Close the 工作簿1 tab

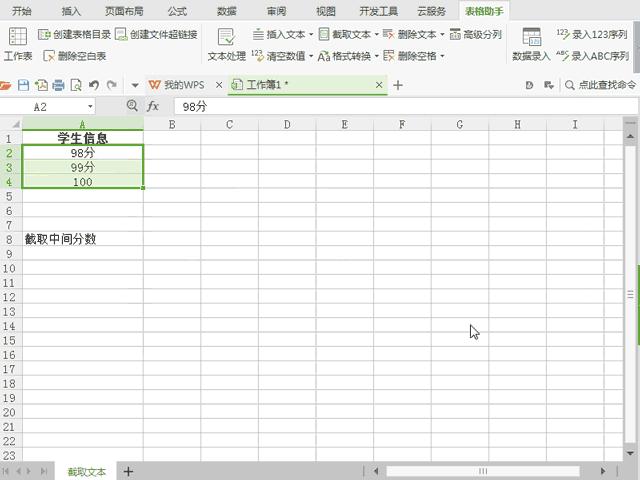coord(379,85)
